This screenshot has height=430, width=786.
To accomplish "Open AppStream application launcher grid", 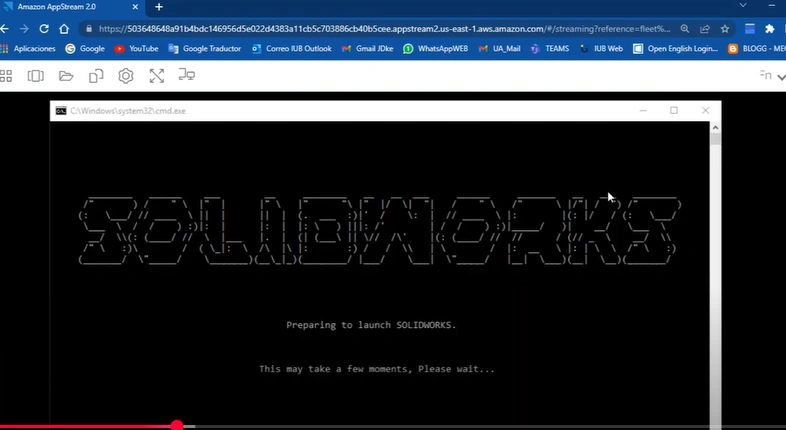I will click(x=6, y=76).
